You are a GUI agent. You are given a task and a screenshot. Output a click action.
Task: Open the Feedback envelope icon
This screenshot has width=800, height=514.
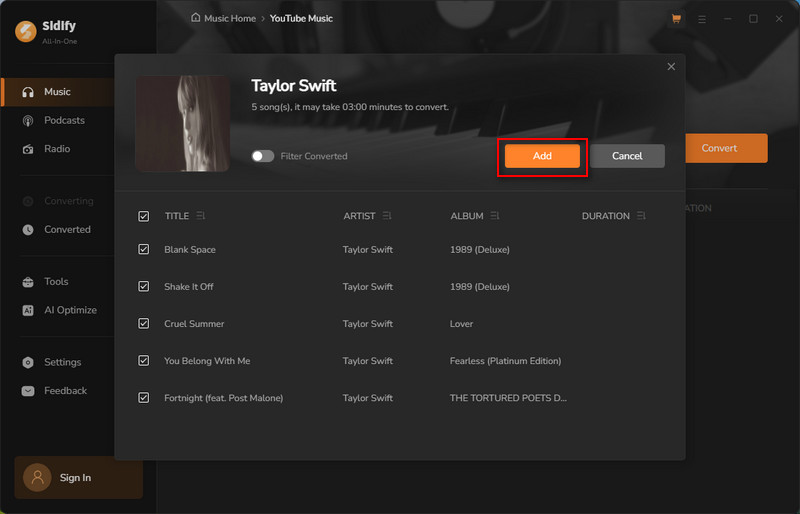tap(28, 391)
